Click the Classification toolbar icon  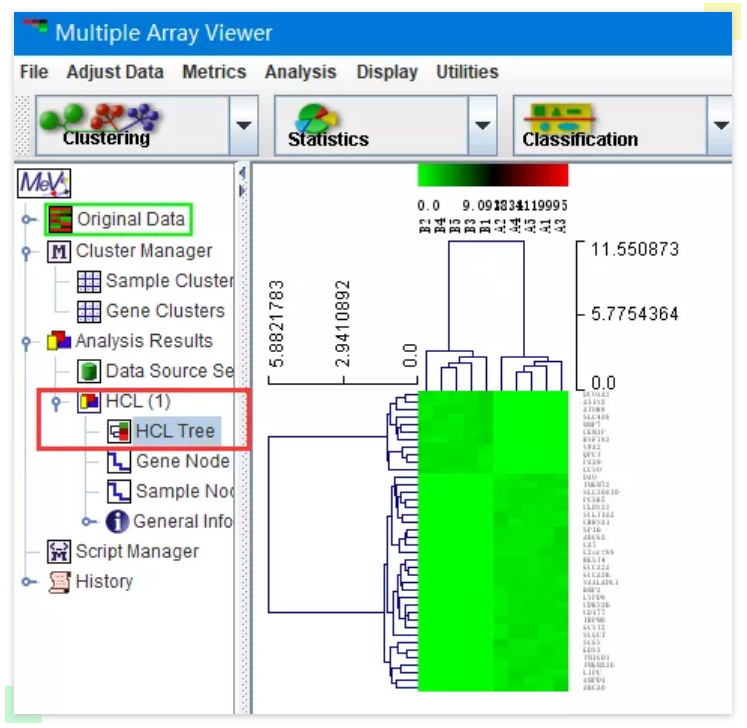(579, 125)
